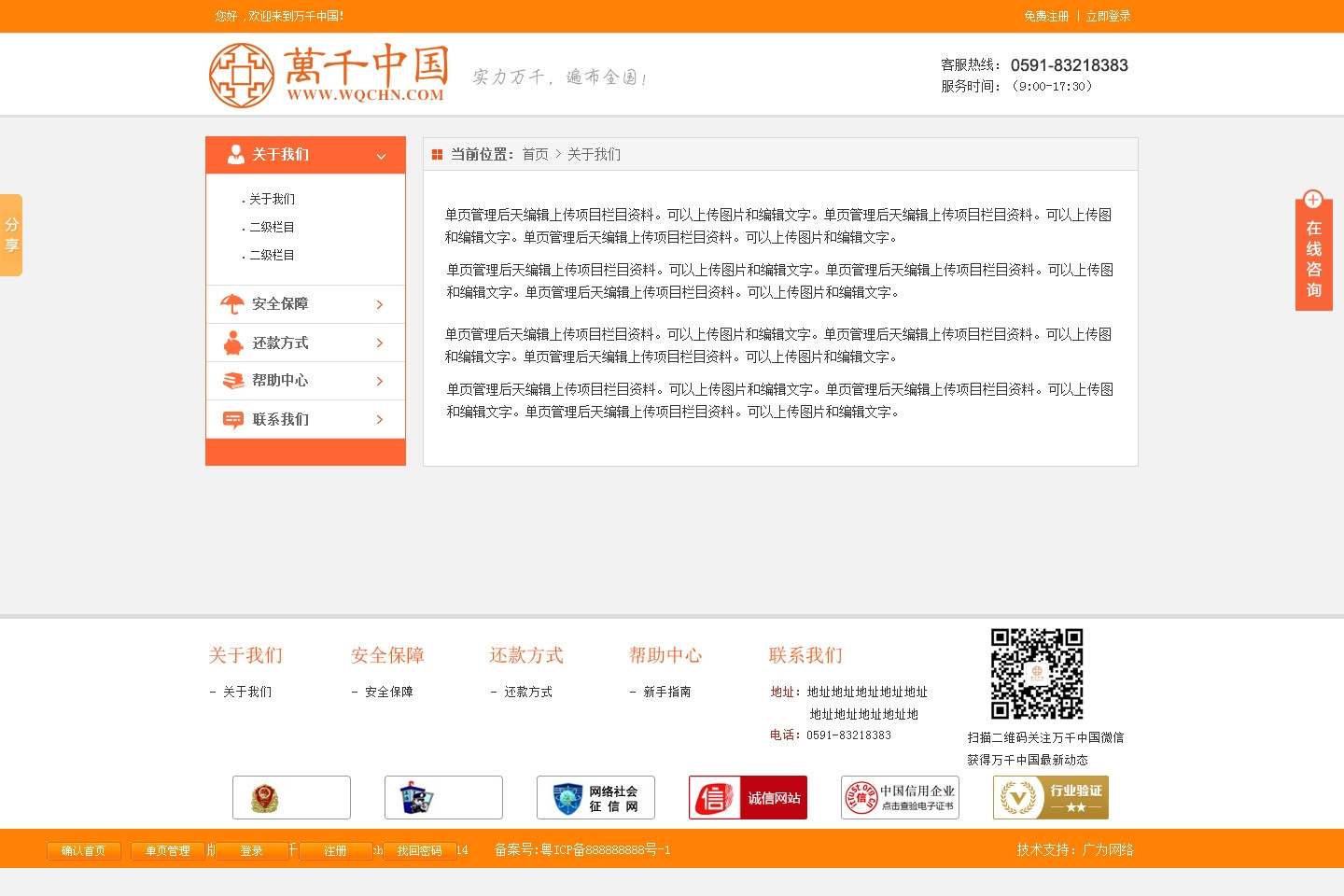1344x896 pixels.
Task: Click the books icon beside 帮助中心
Action: [232, 381]
